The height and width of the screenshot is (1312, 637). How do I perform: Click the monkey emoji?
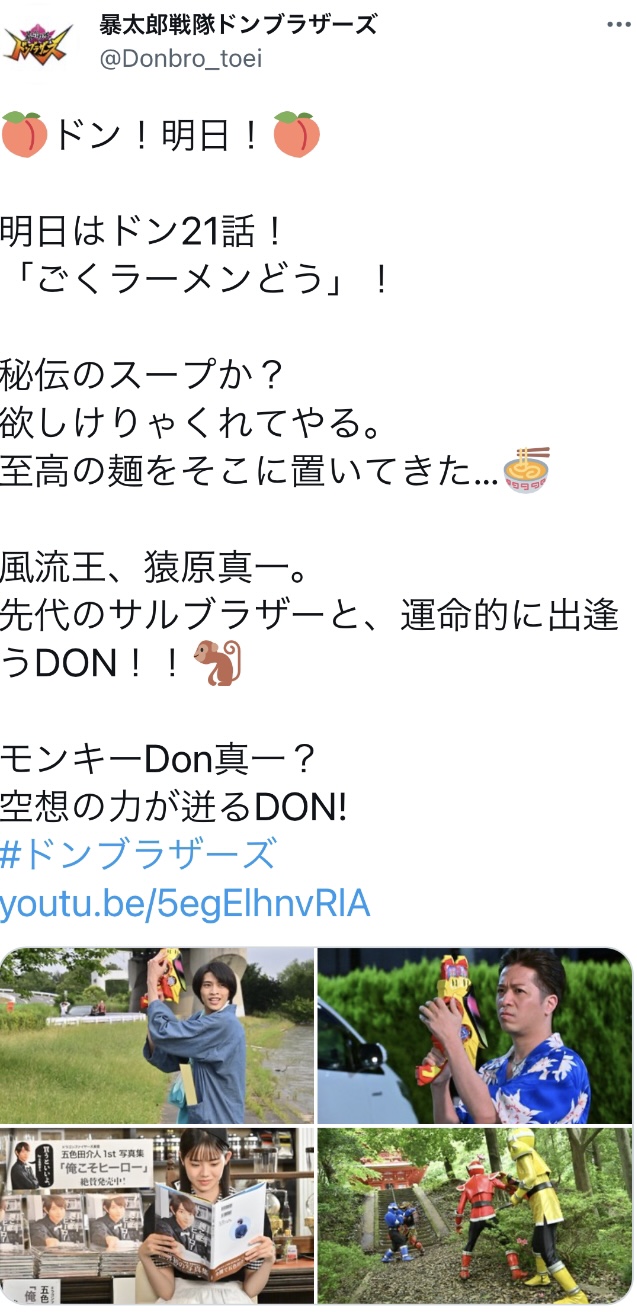tap(218, 663)
